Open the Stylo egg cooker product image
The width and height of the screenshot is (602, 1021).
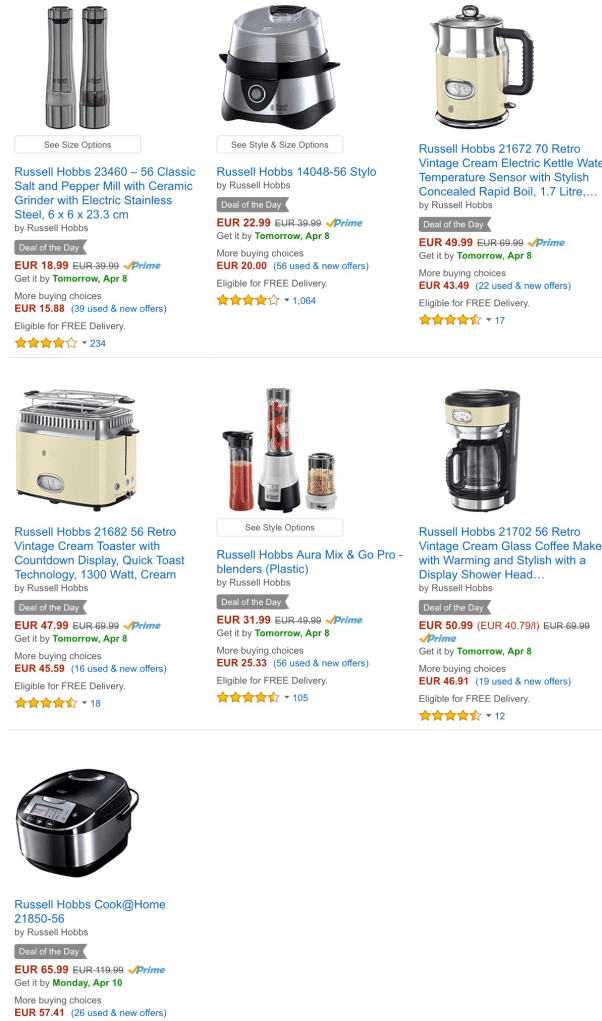280,66
